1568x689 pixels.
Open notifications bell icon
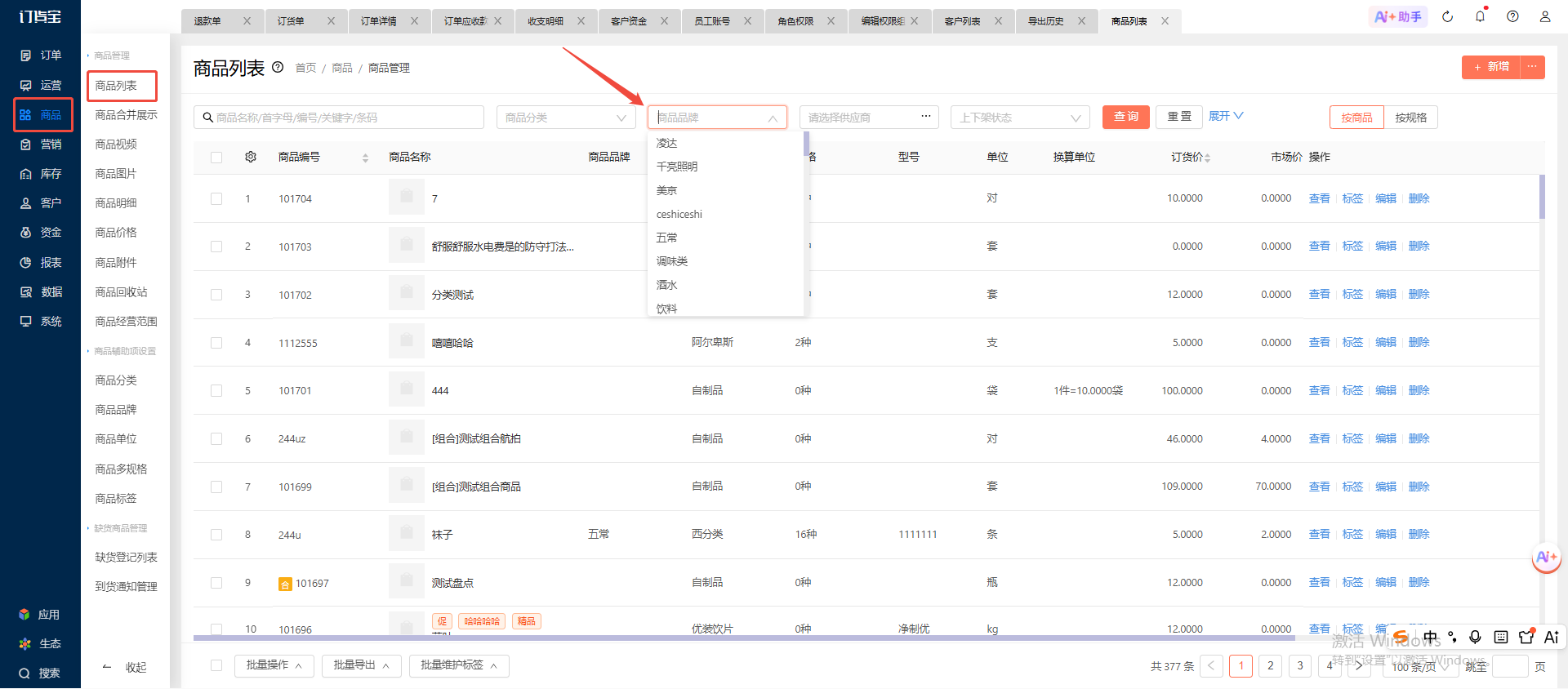click(x=1480, y=16)
